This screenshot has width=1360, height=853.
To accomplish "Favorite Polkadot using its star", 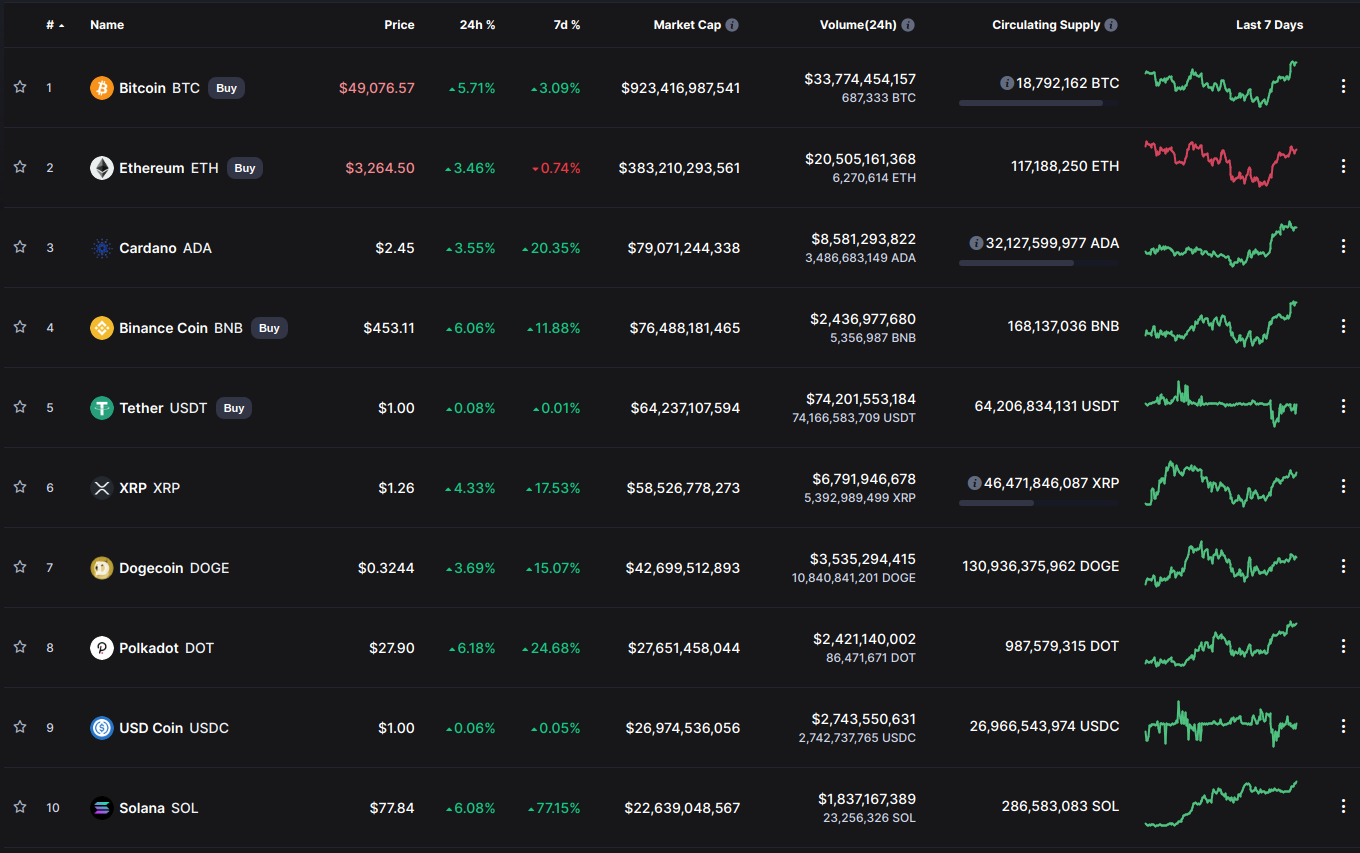I will pyautogui.click(x=20, y=648).
